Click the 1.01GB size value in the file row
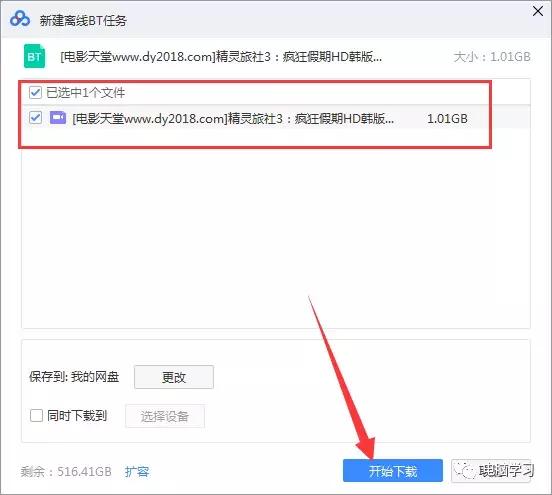Image resolution: width=552 pixels, height=495 pixels. [x=447, y=119]
